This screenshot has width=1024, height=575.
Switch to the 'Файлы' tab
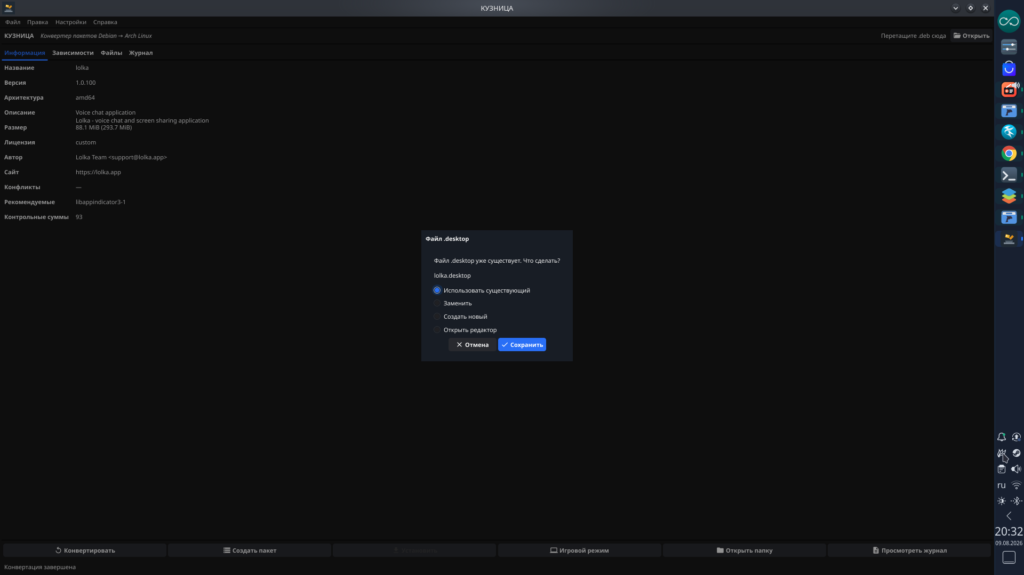click(111, 53)
